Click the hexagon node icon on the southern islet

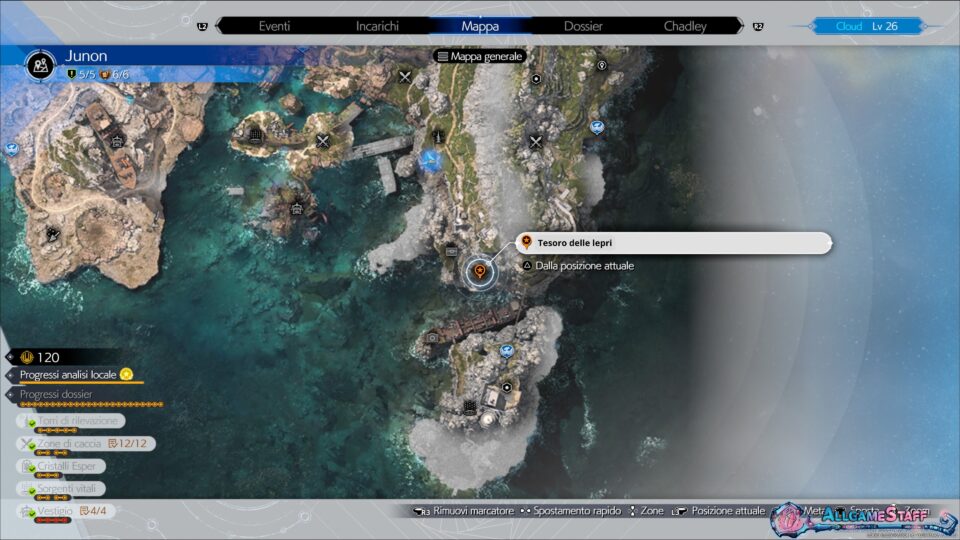pyautogui.click(x=506, y=388)
